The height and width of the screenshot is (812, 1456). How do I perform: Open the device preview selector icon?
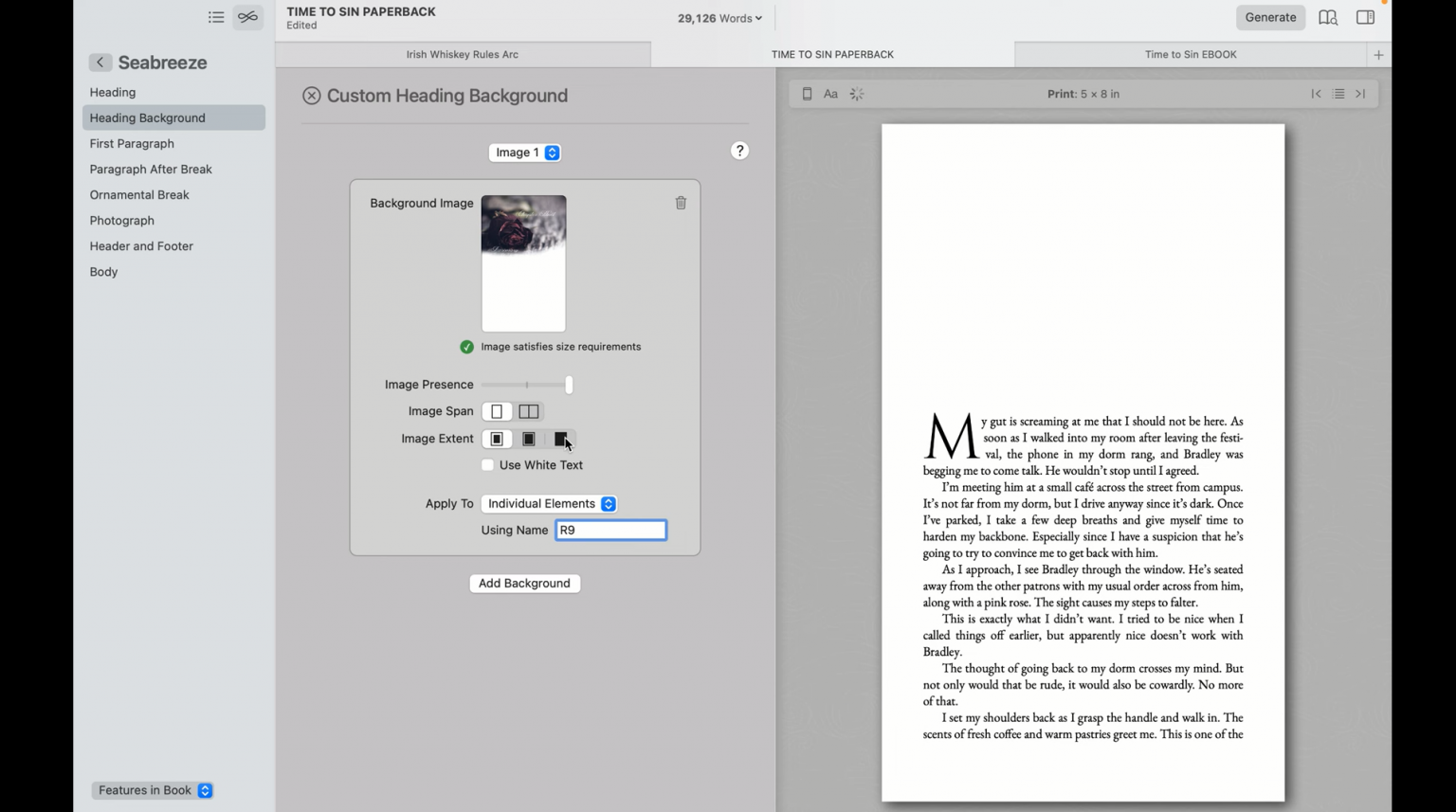point(807,93)
